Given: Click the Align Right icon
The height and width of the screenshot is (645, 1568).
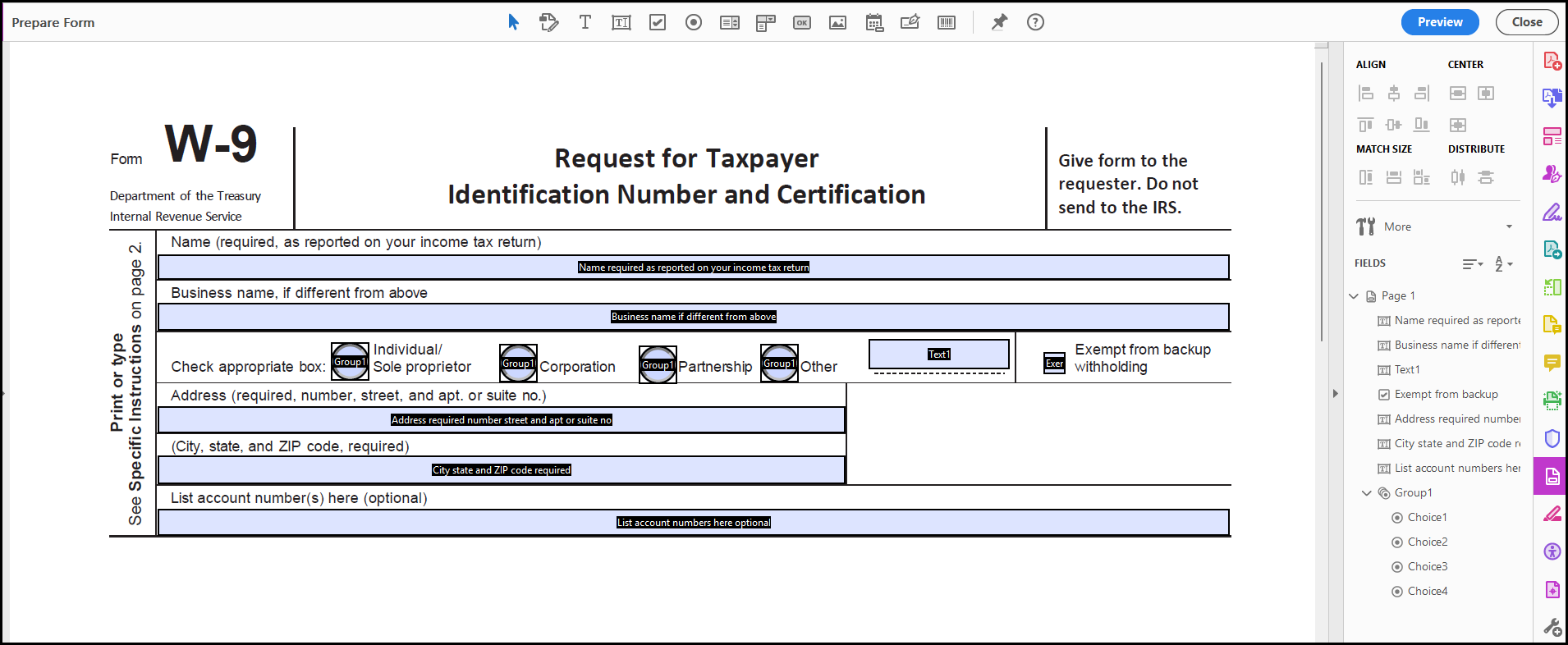Looking at the screenshot, I should [1422, 93].
